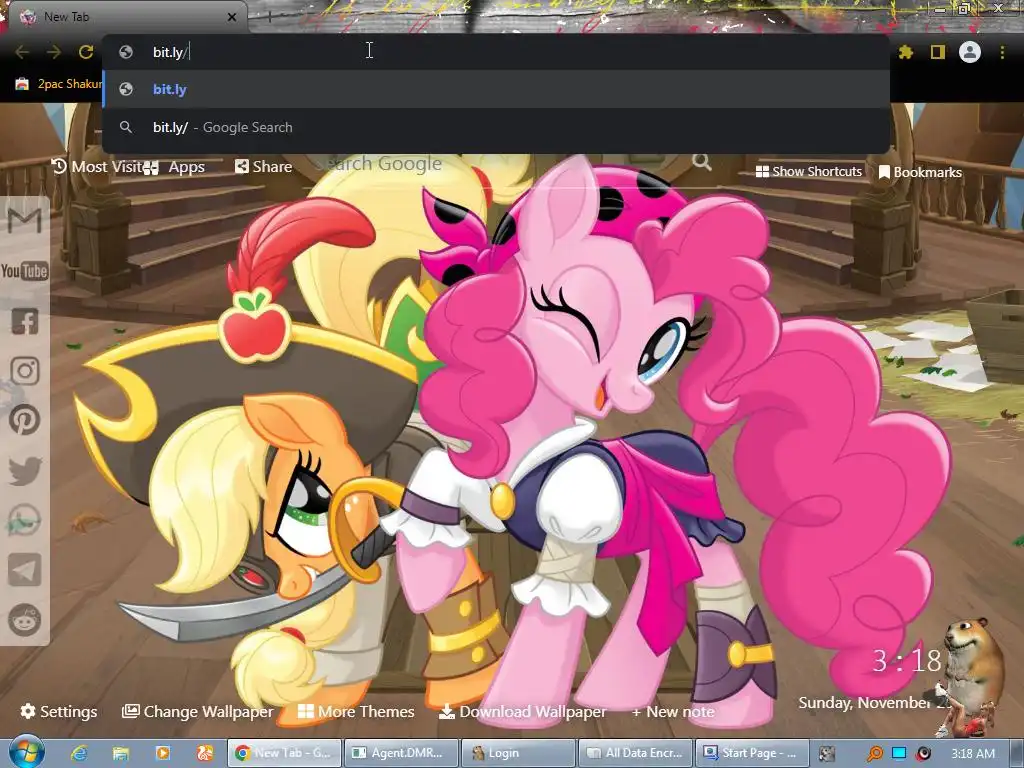Switch to the 'New Tab - G...' taskbar window
1024x768 pixels.
(x=284, y=753)
